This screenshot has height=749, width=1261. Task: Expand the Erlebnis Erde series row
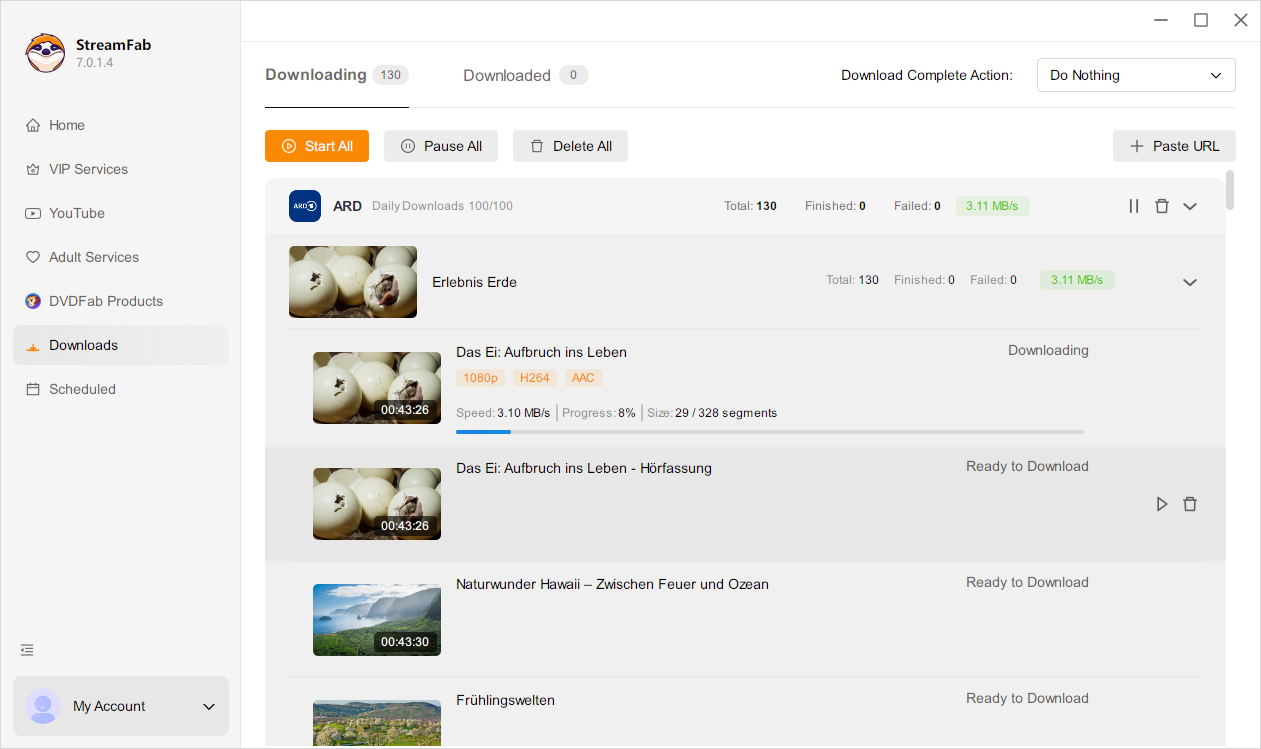[1190, 282]
